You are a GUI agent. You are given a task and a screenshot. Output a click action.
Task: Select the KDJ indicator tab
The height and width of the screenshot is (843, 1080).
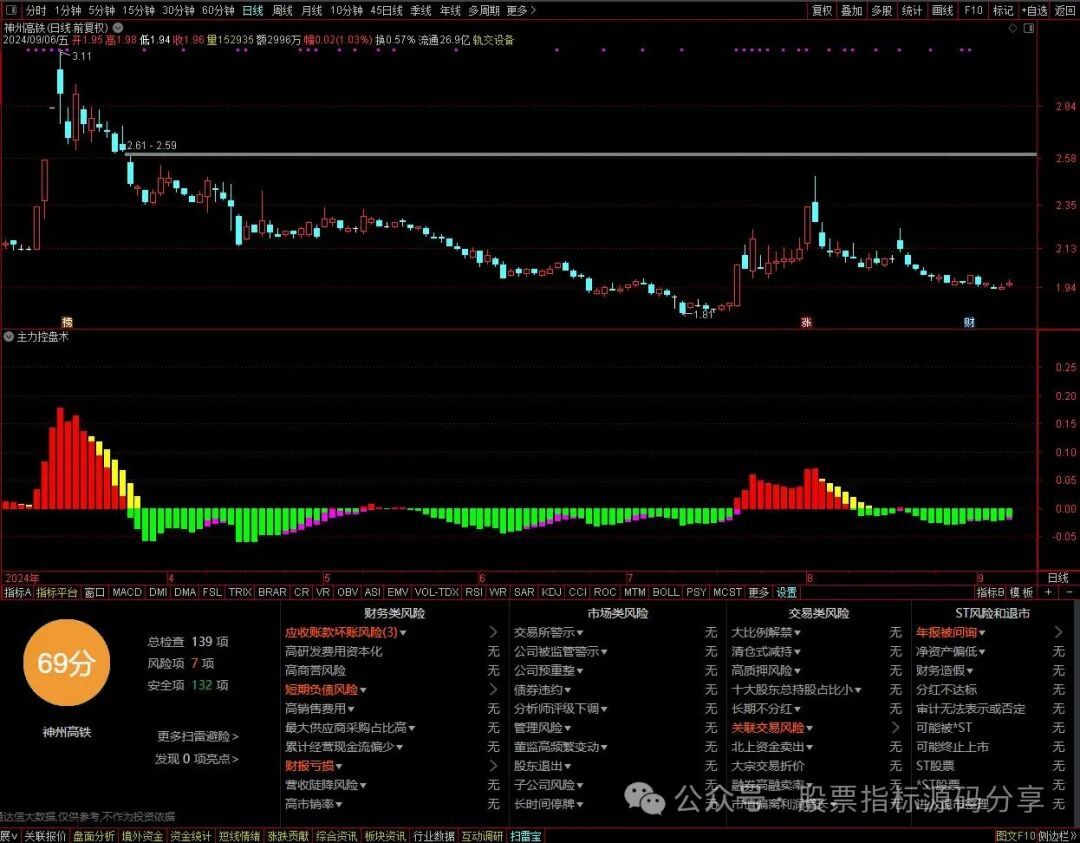click(551, 592)
